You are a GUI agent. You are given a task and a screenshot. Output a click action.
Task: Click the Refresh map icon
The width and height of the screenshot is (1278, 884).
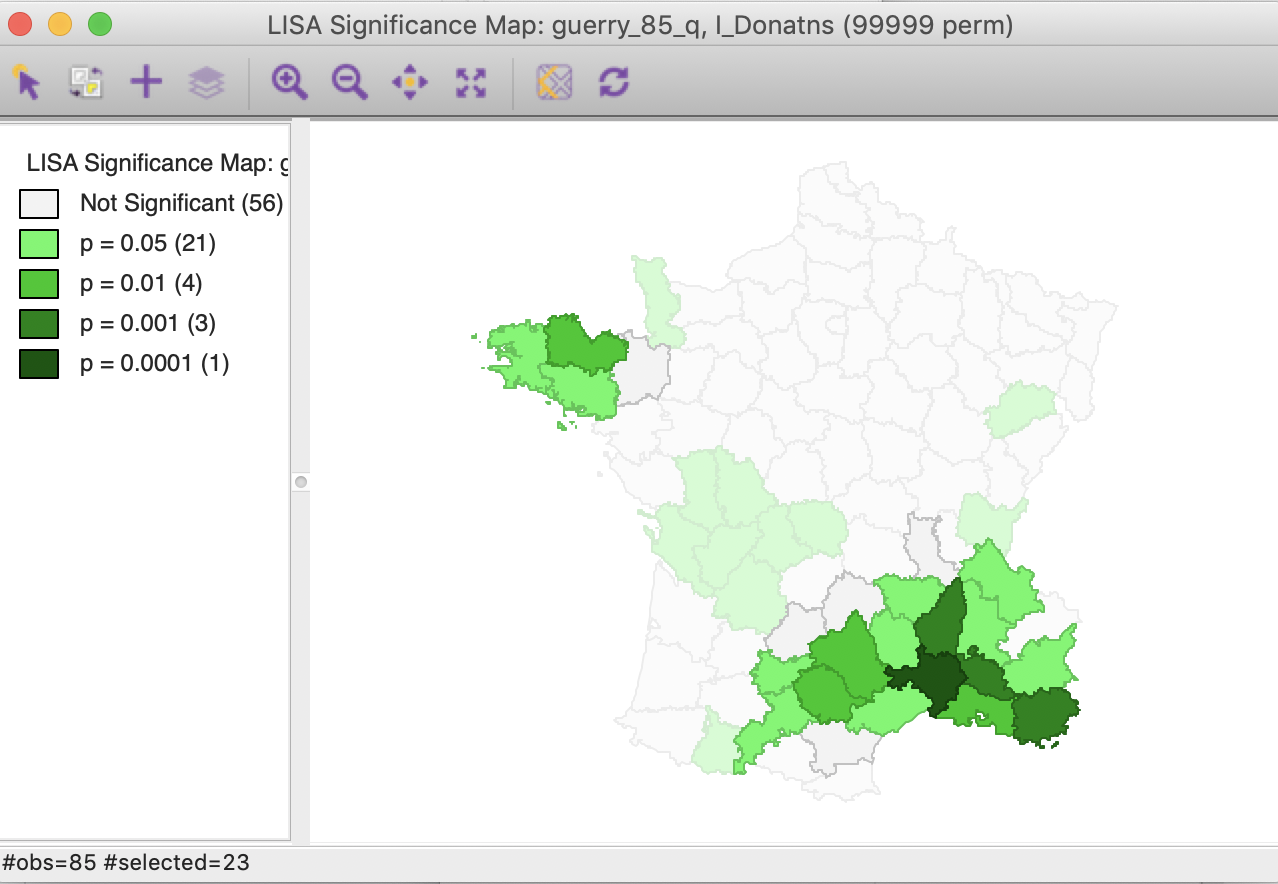point(613,82)
